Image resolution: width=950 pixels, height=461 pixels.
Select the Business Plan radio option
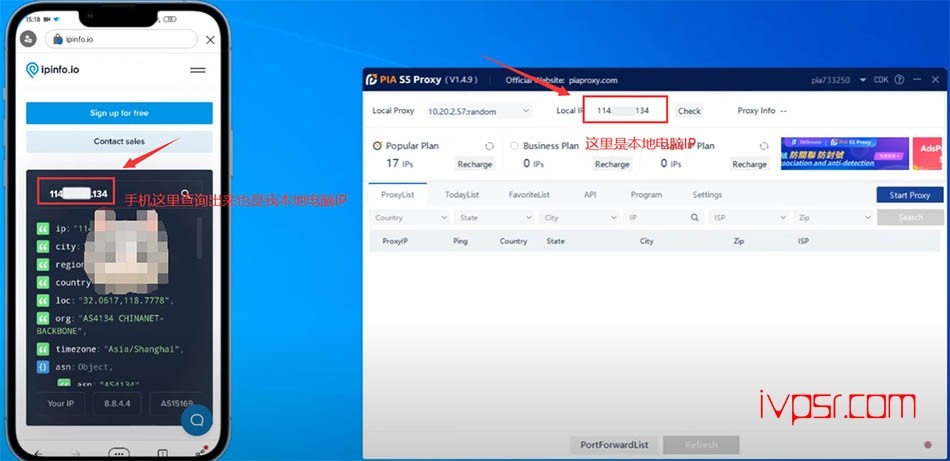(x=515, y=146)
